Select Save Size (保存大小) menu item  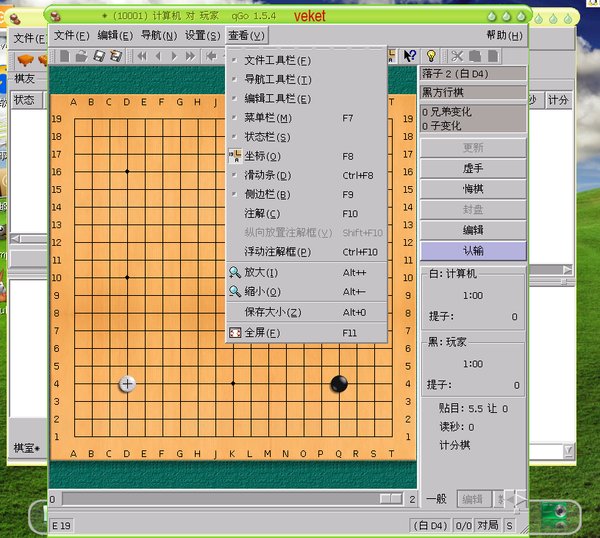click(272, 312)
